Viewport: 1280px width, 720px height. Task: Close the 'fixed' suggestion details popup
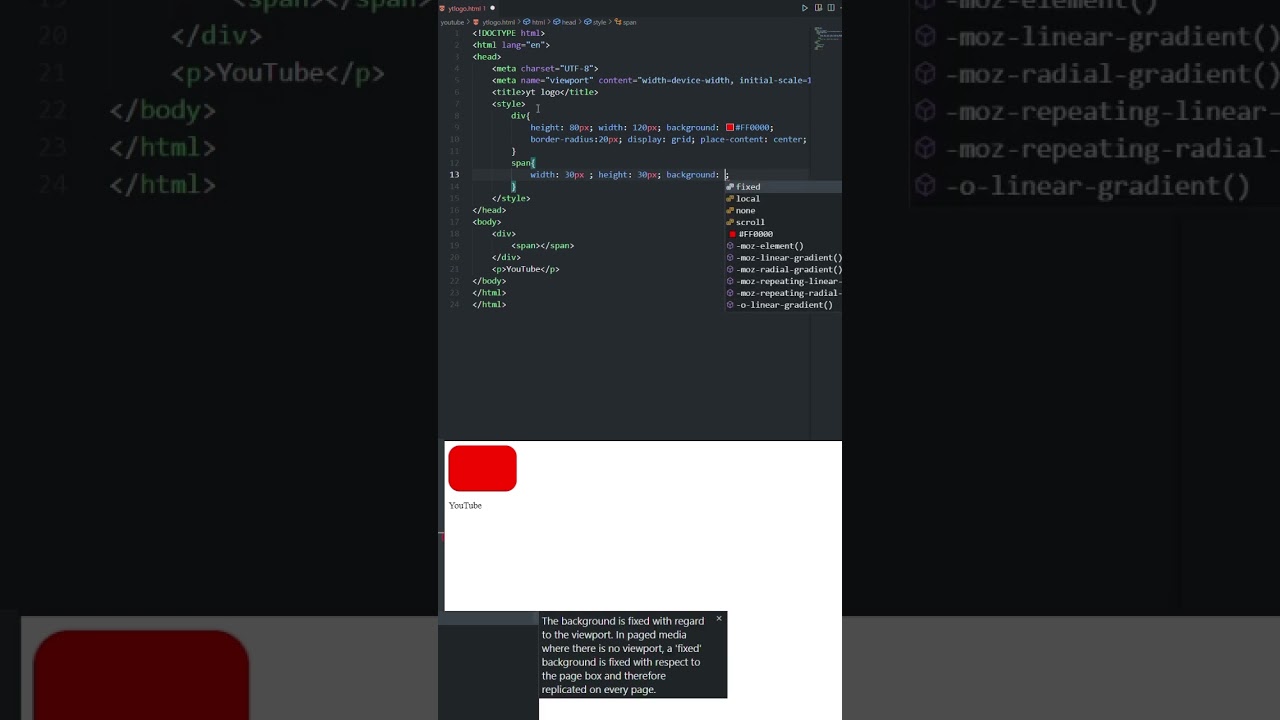pos(719,619)
